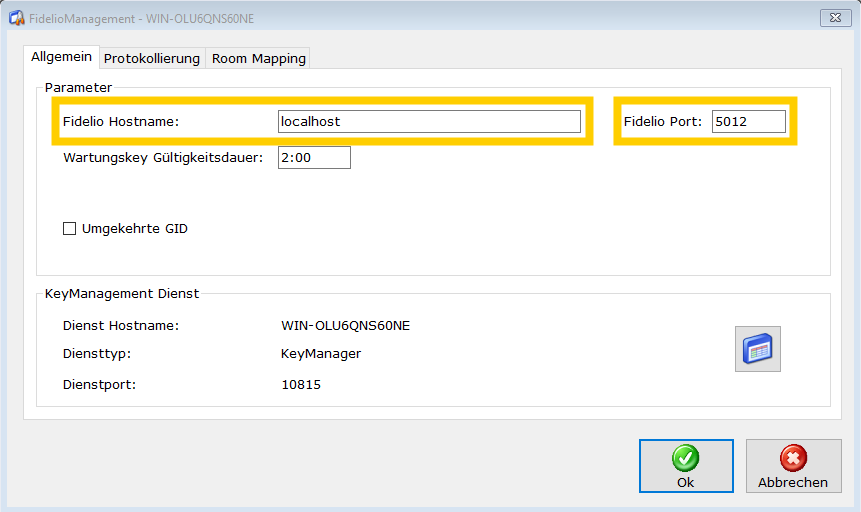This screenshot has height=512, width=861.
Task: Select the Wartungskey Gültigkeitsdauer time field
Action: (x=314, y=157)
